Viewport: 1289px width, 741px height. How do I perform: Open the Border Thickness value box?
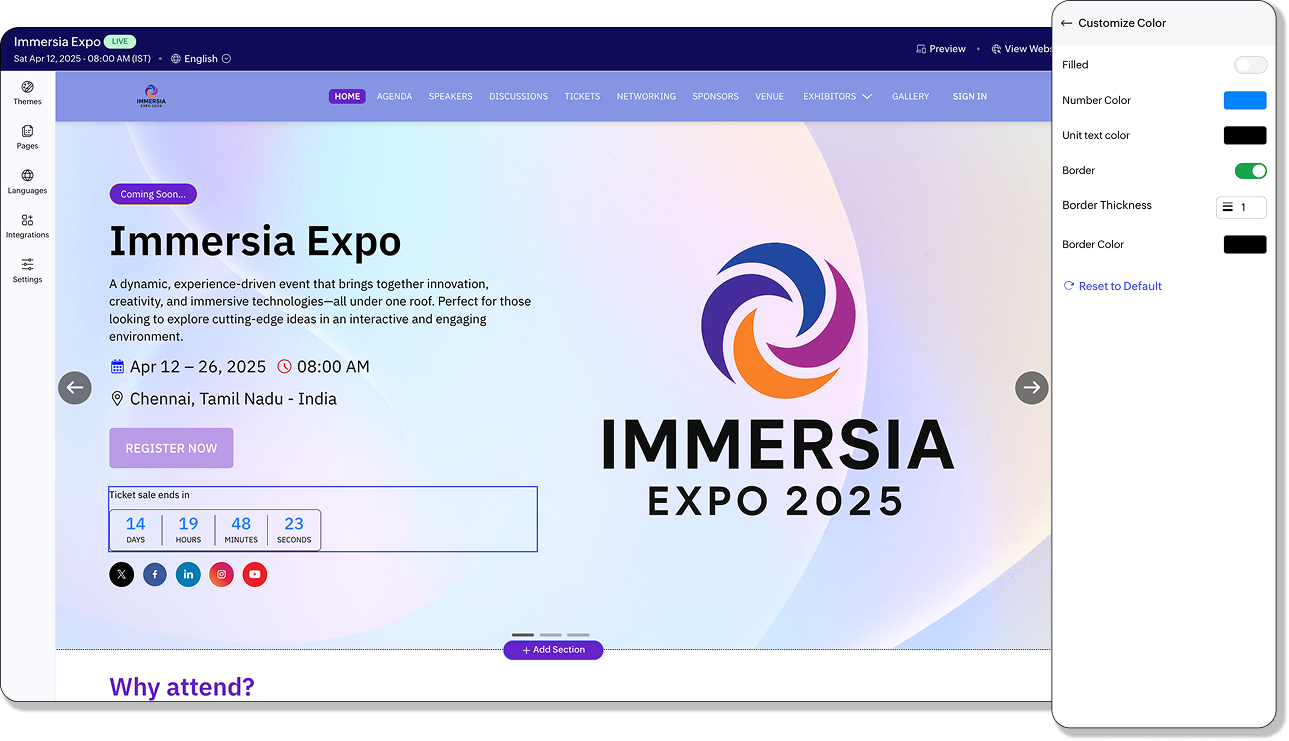(1241, 207)
